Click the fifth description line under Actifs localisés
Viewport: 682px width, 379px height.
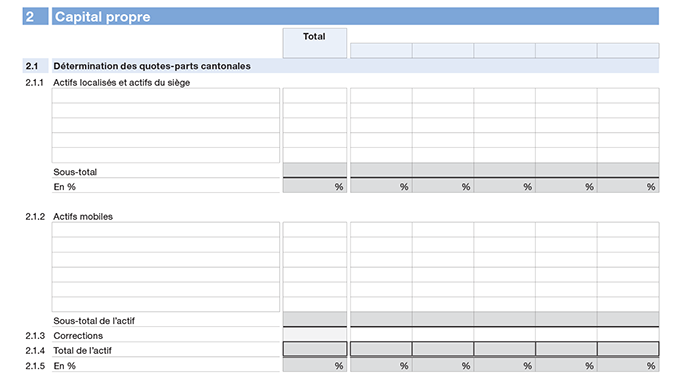pos(166,155)
